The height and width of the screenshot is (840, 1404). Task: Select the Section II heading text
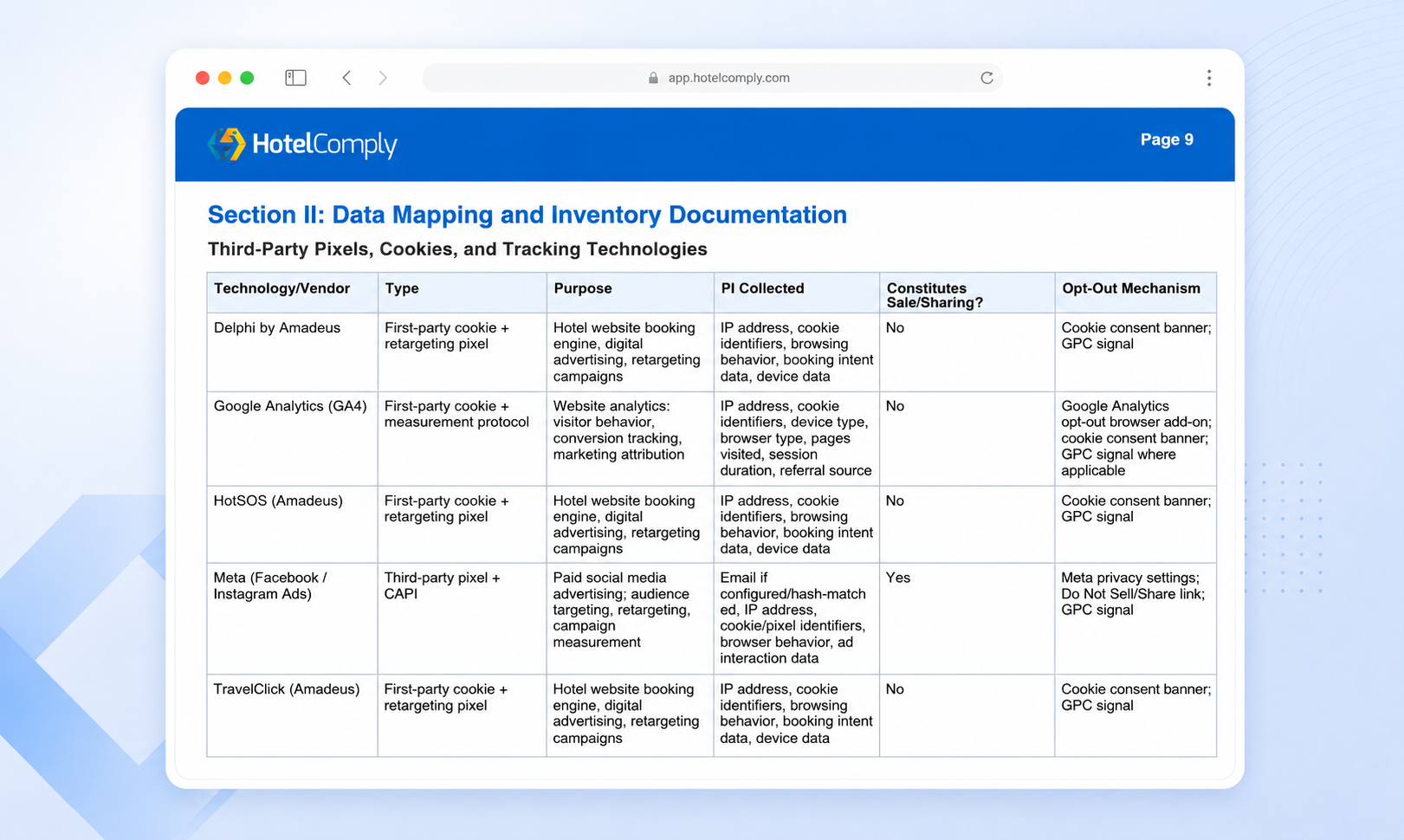tap(527, 215)
